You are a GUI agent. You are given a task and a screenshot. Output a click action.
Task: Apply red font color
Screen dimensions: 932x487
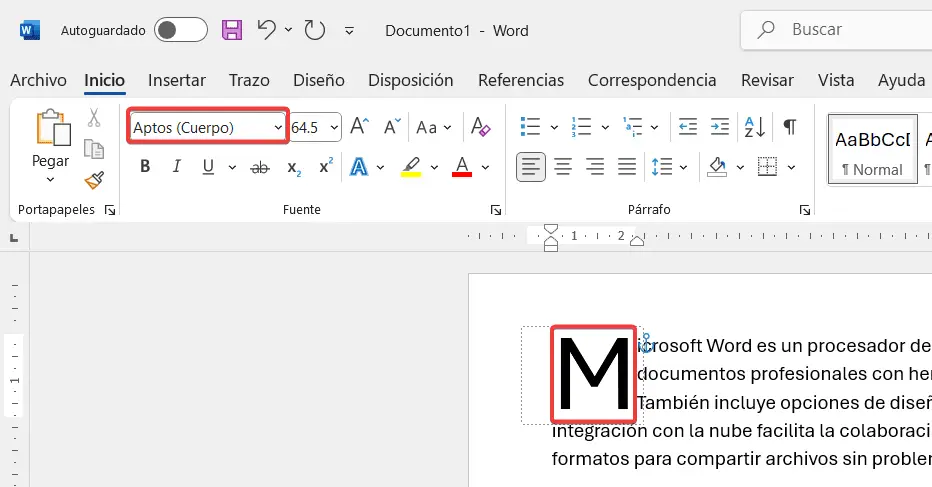(462, 167)
